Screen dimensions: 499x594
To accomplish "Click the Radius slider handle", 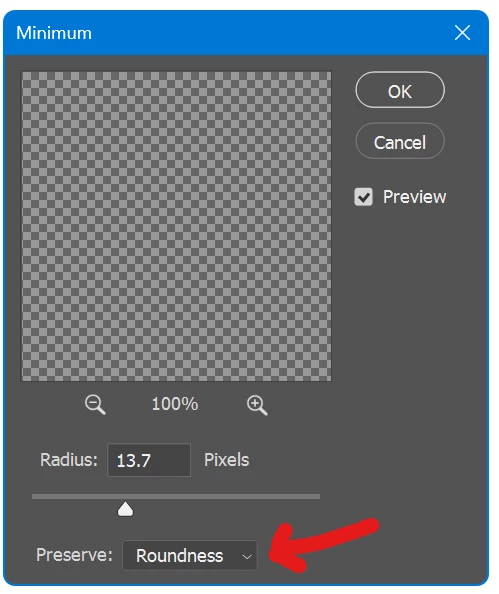I will click(125, 509).
